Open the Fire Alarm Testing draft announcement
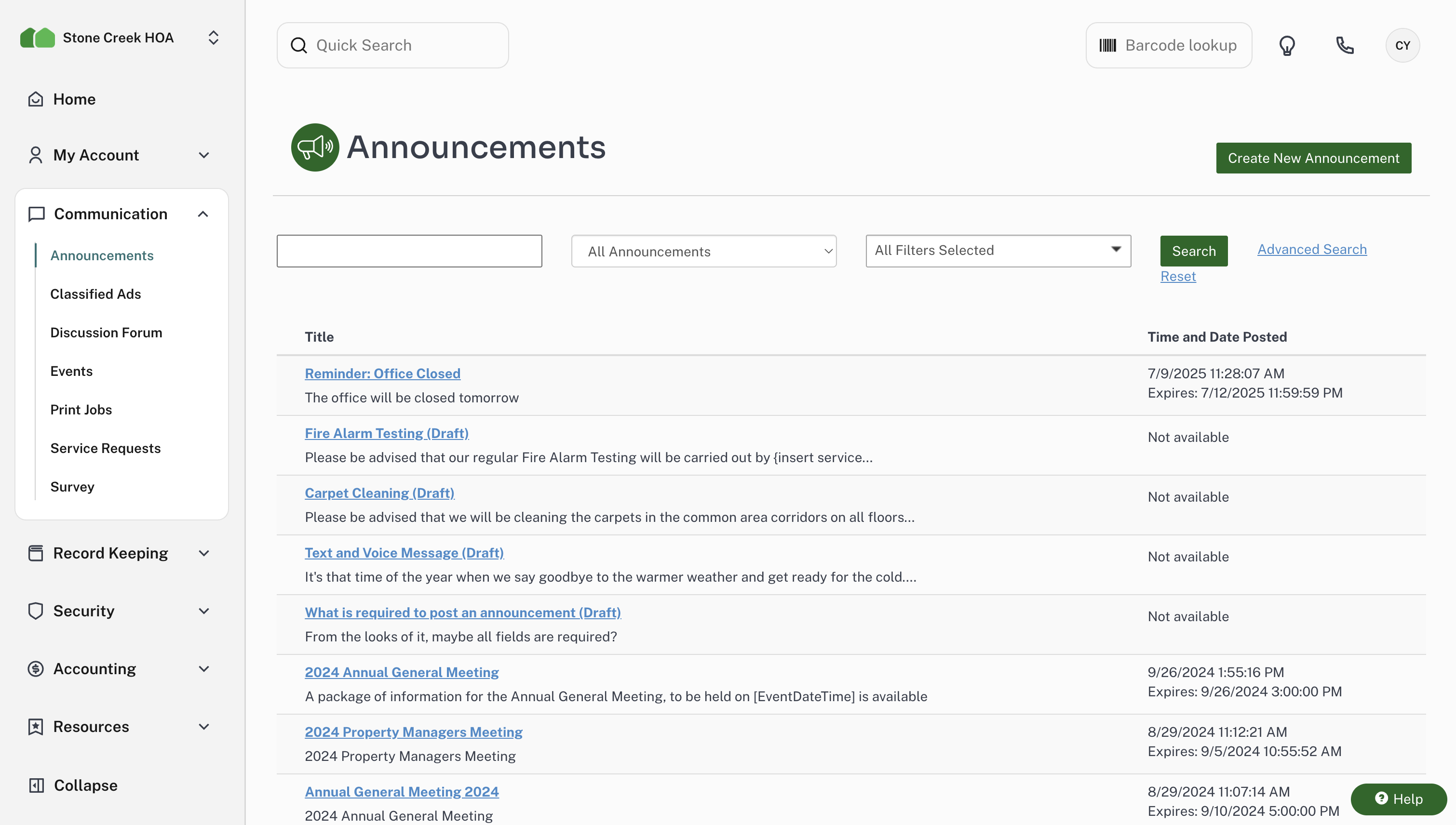1456x825 pixels. click(387, 434)
